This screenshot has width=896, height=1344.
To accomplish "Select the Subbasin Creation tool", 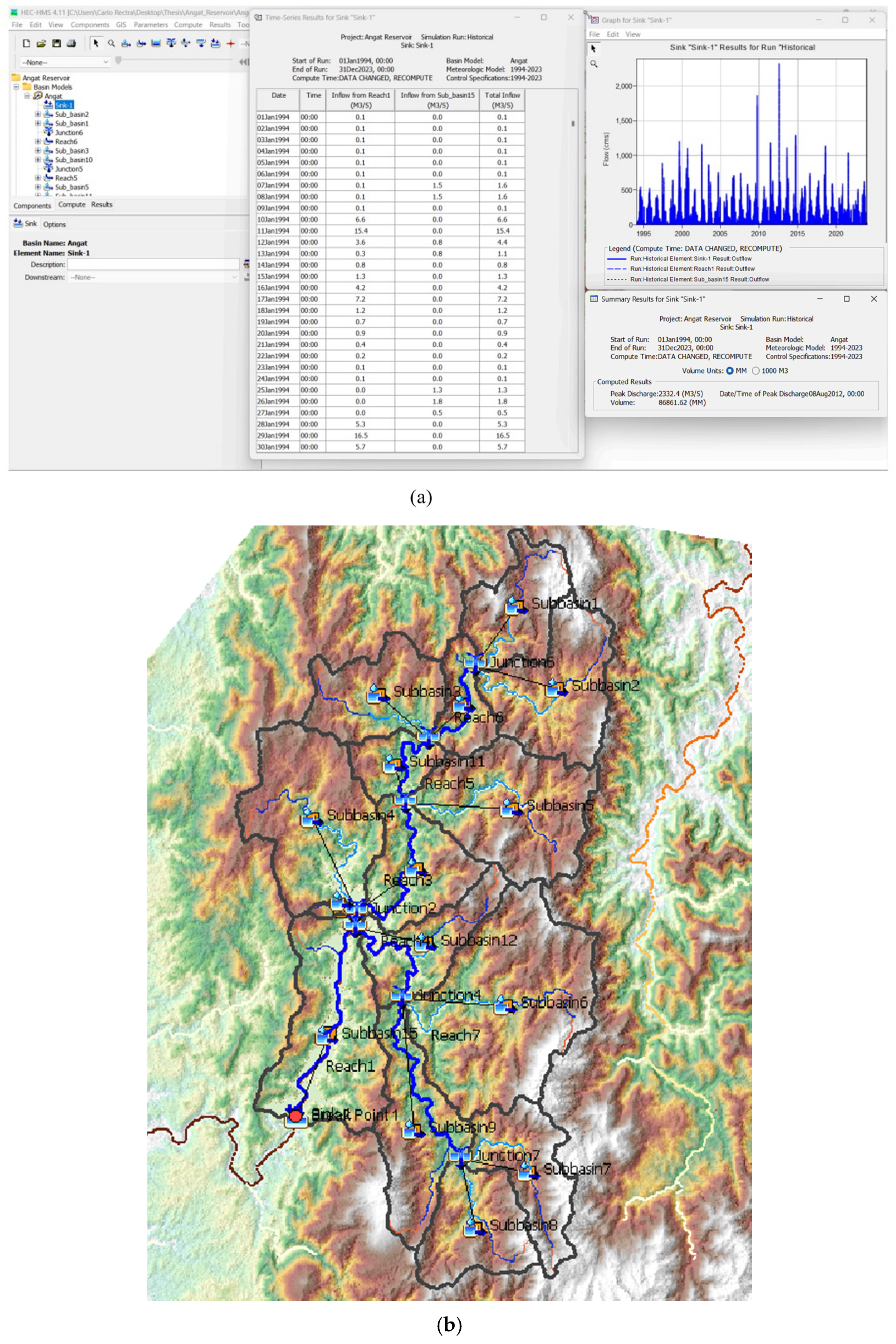I will pyautogui.click(x=126, y=44).
